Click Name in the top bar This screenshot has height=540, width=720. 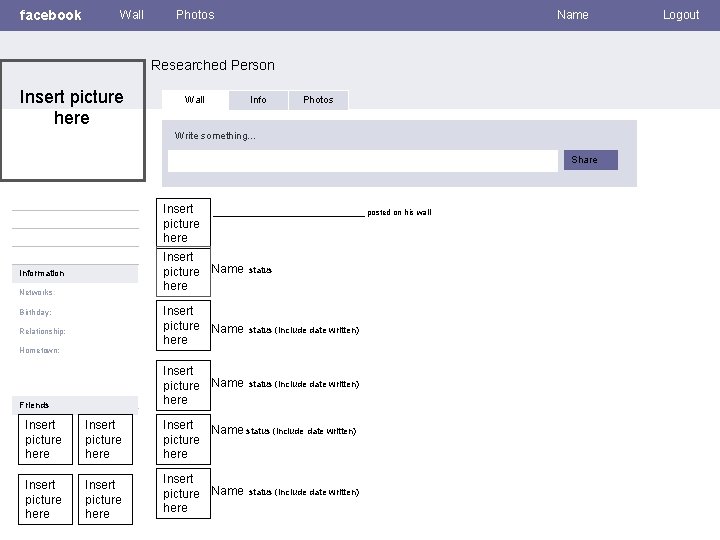point(573,15)
